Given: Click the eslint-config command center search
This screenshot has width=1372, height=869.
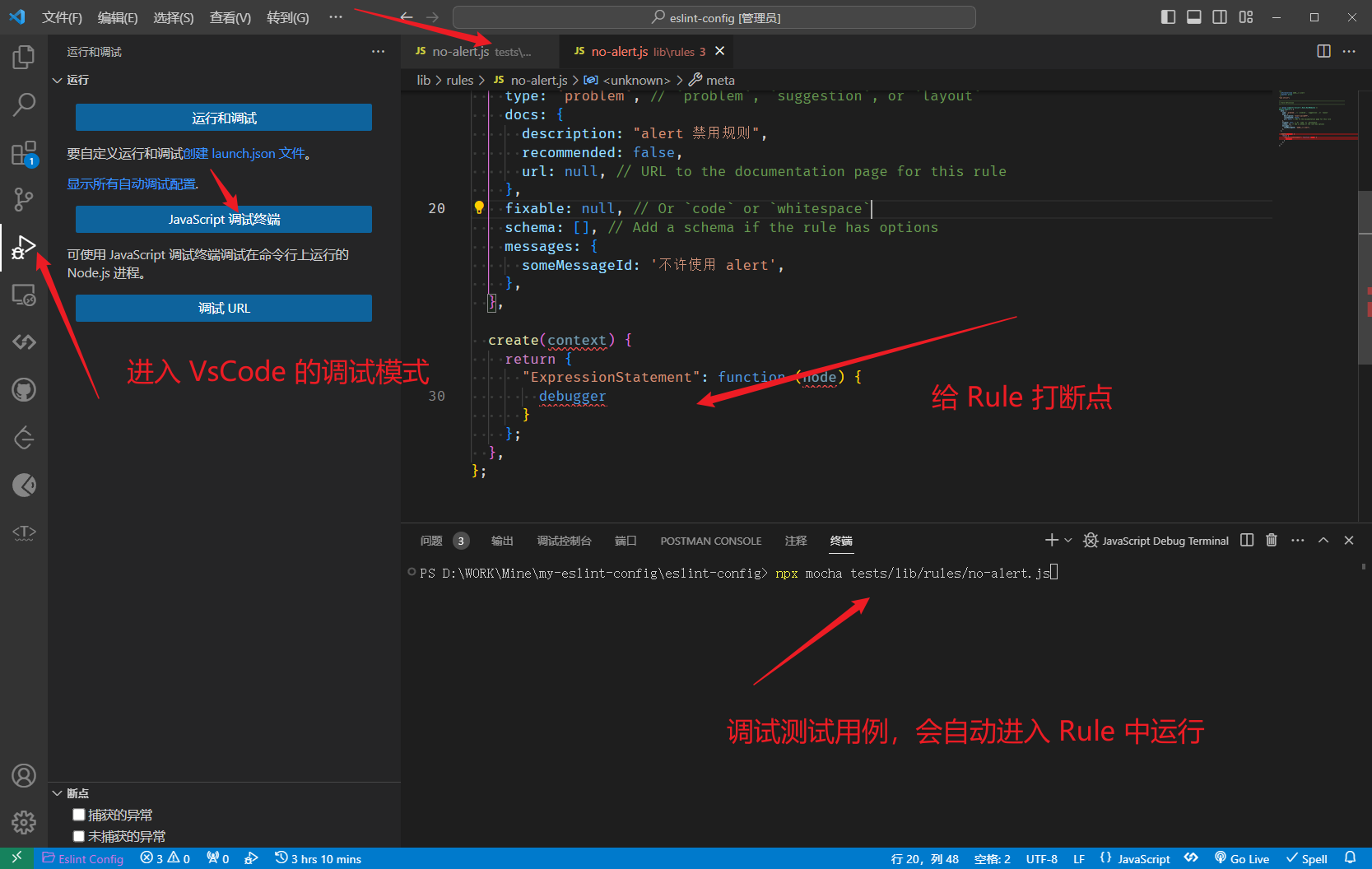Looking at the screenshot, I should click(x=714, y=17).
